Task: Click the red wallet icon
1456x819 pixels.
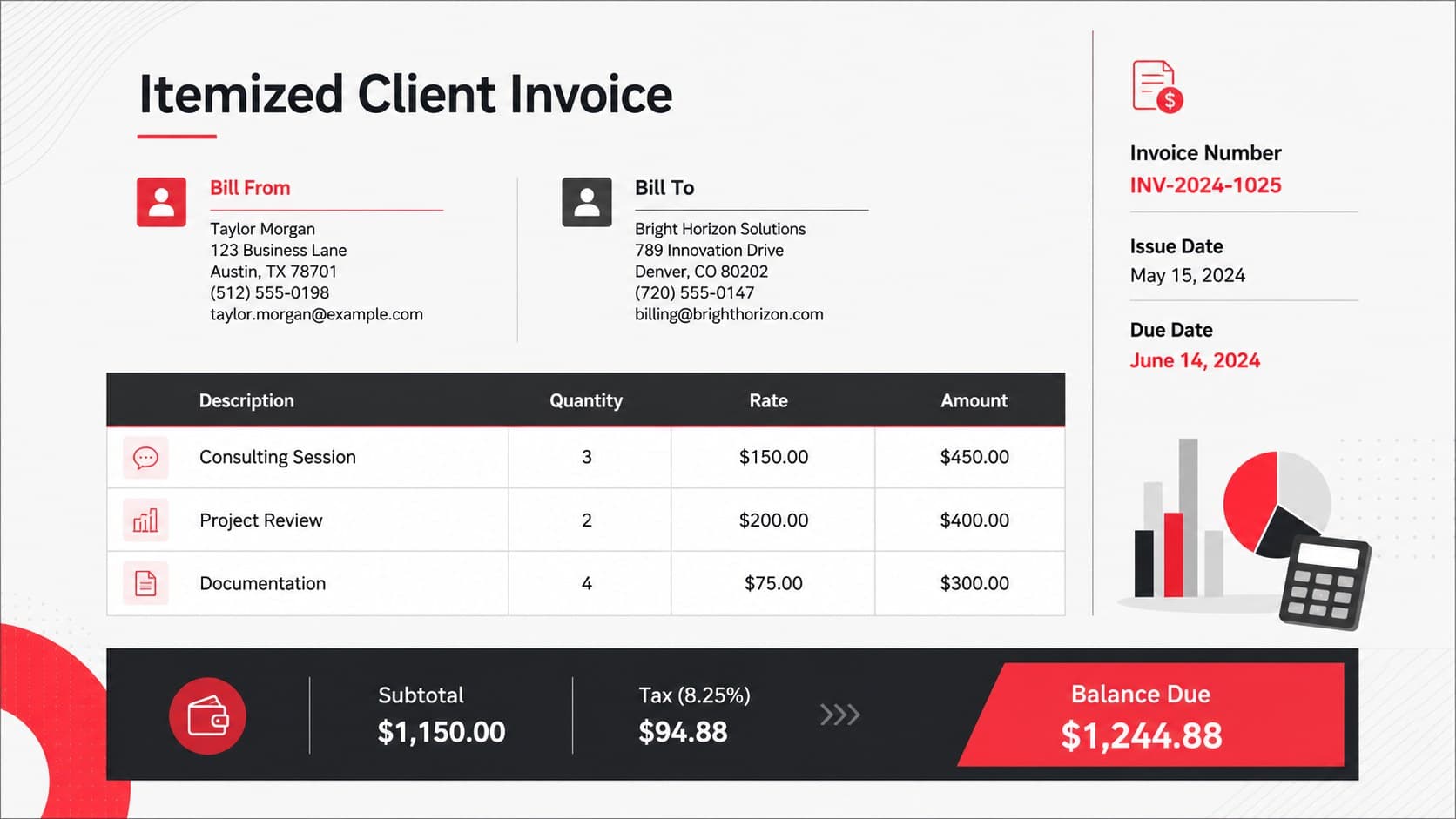Action: tap(207, 715)
